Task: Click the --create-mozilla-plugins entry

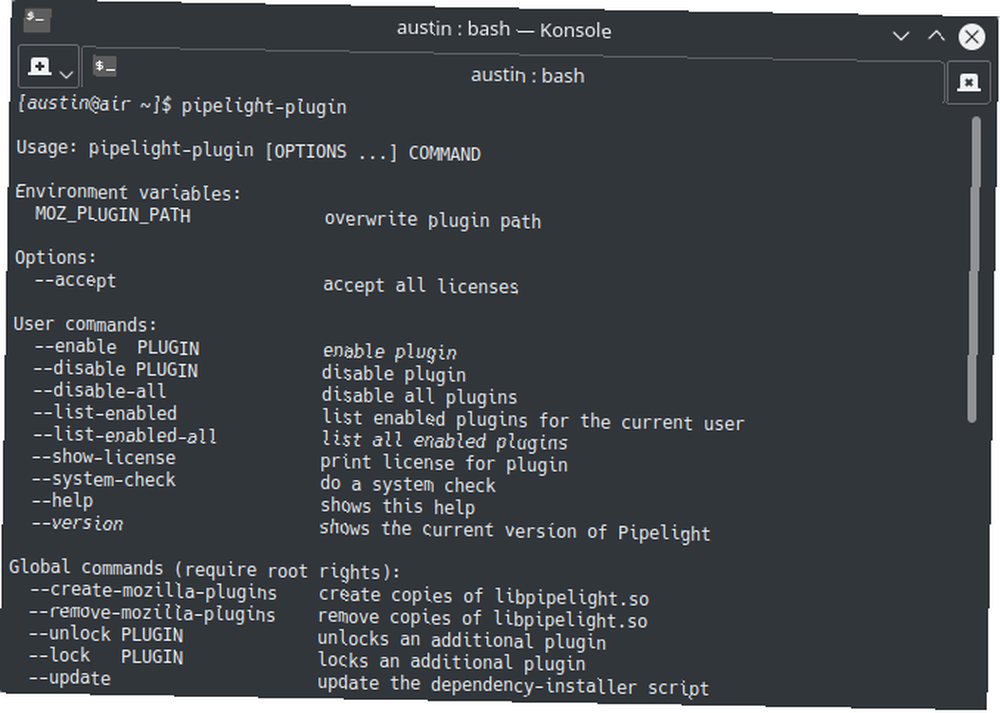Action: click(154, 591)
